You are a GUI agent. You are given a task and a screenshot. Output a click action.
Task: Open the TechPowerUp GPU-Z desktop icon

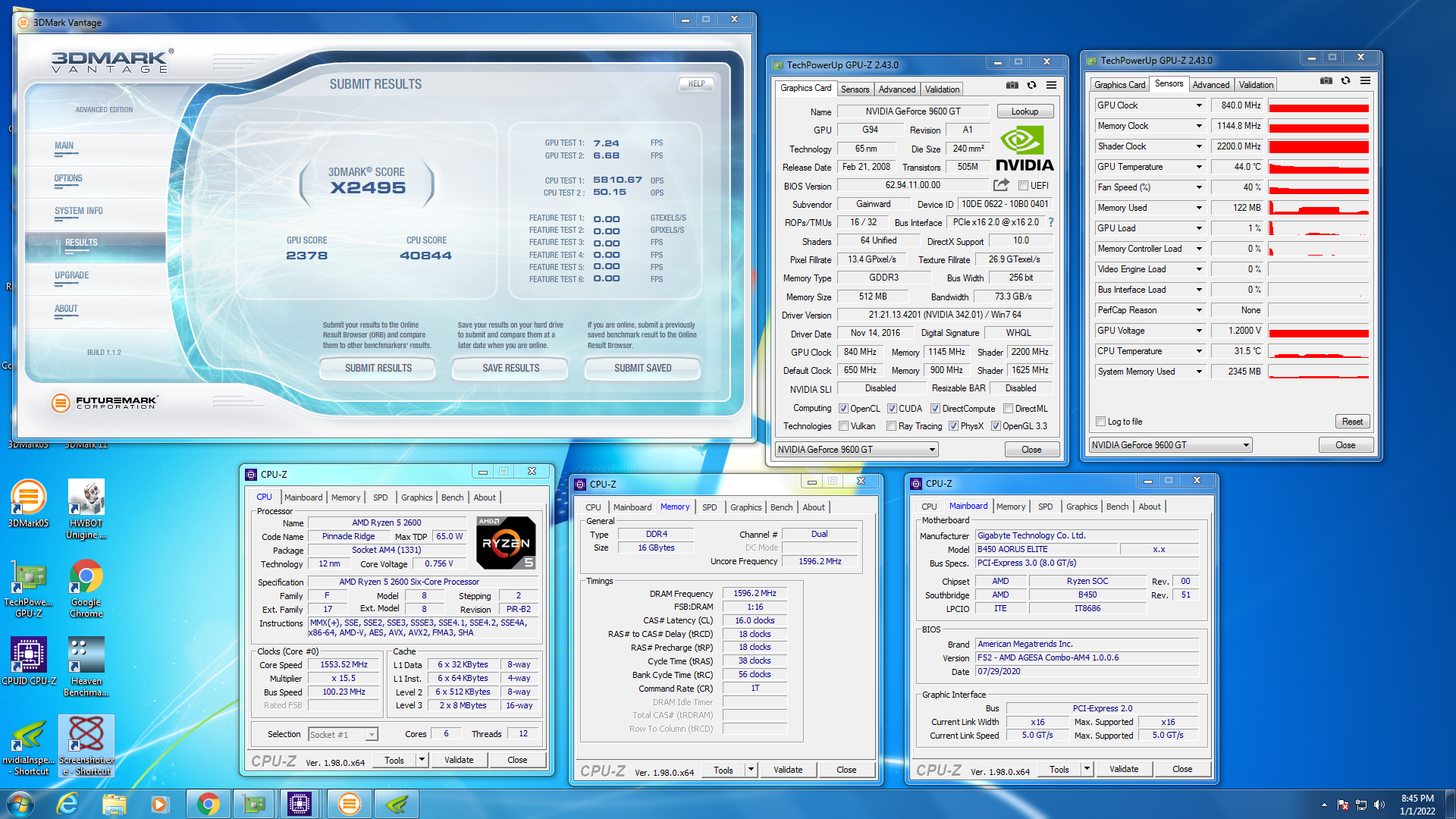pos(28,591)
